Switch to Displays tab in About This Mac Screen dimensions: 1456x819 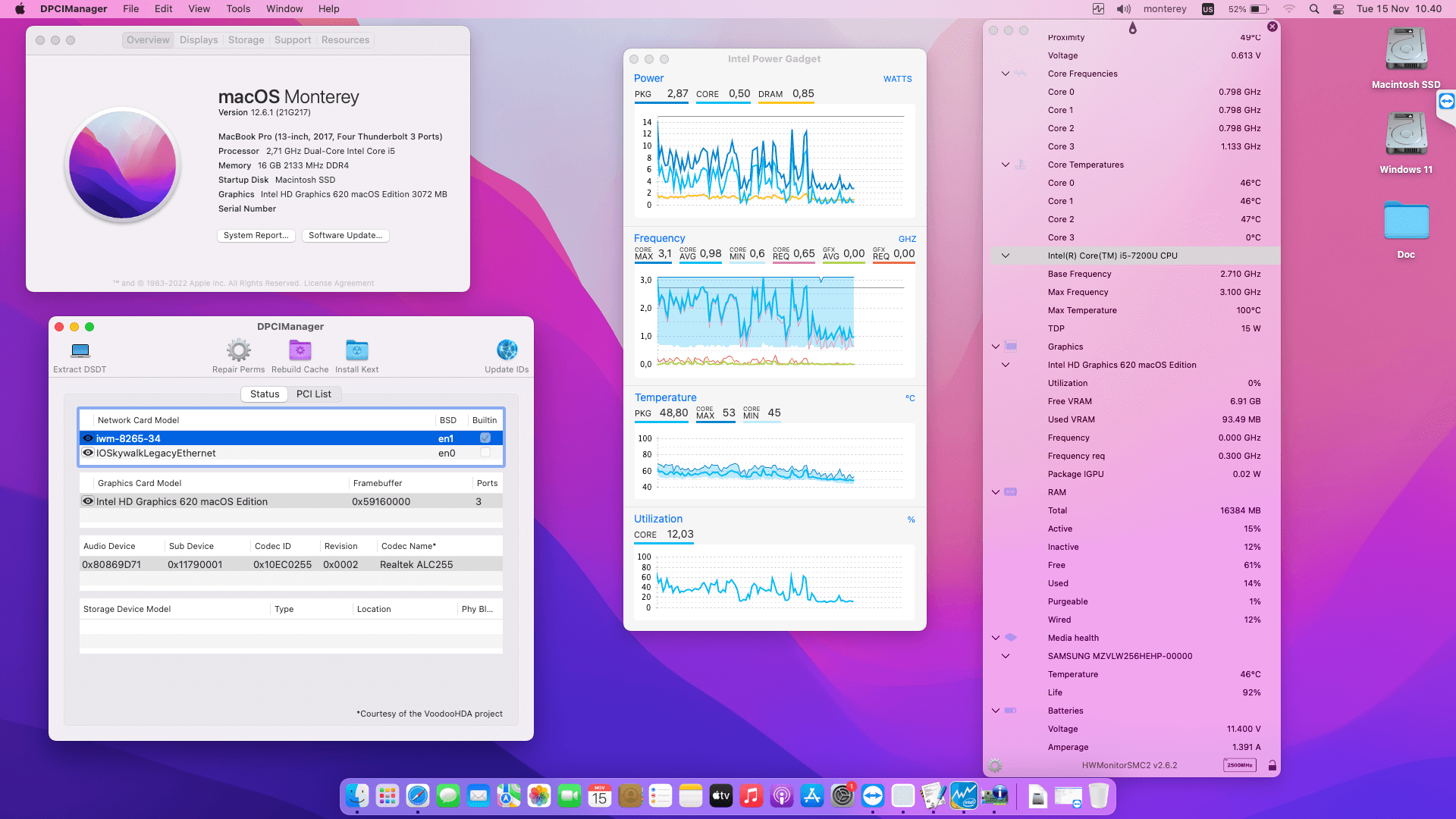pos(199,40)
